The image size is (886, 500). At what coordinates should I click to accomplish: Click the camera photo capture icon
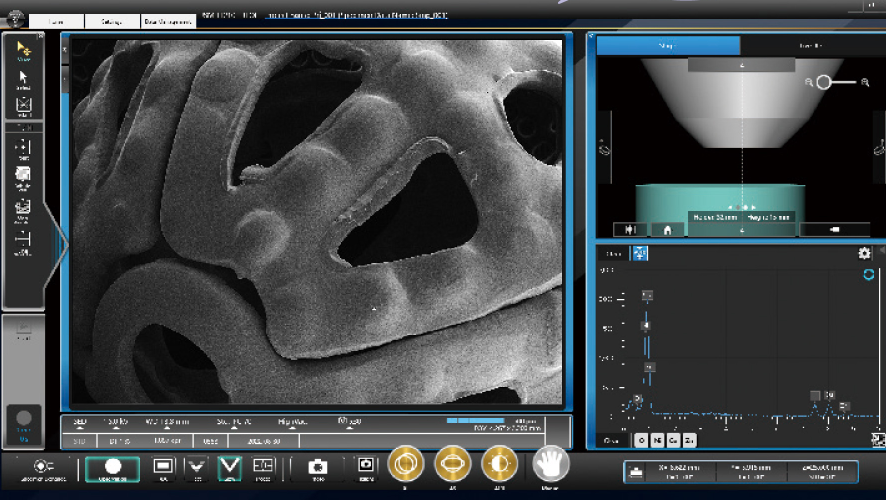pos(317,466)
